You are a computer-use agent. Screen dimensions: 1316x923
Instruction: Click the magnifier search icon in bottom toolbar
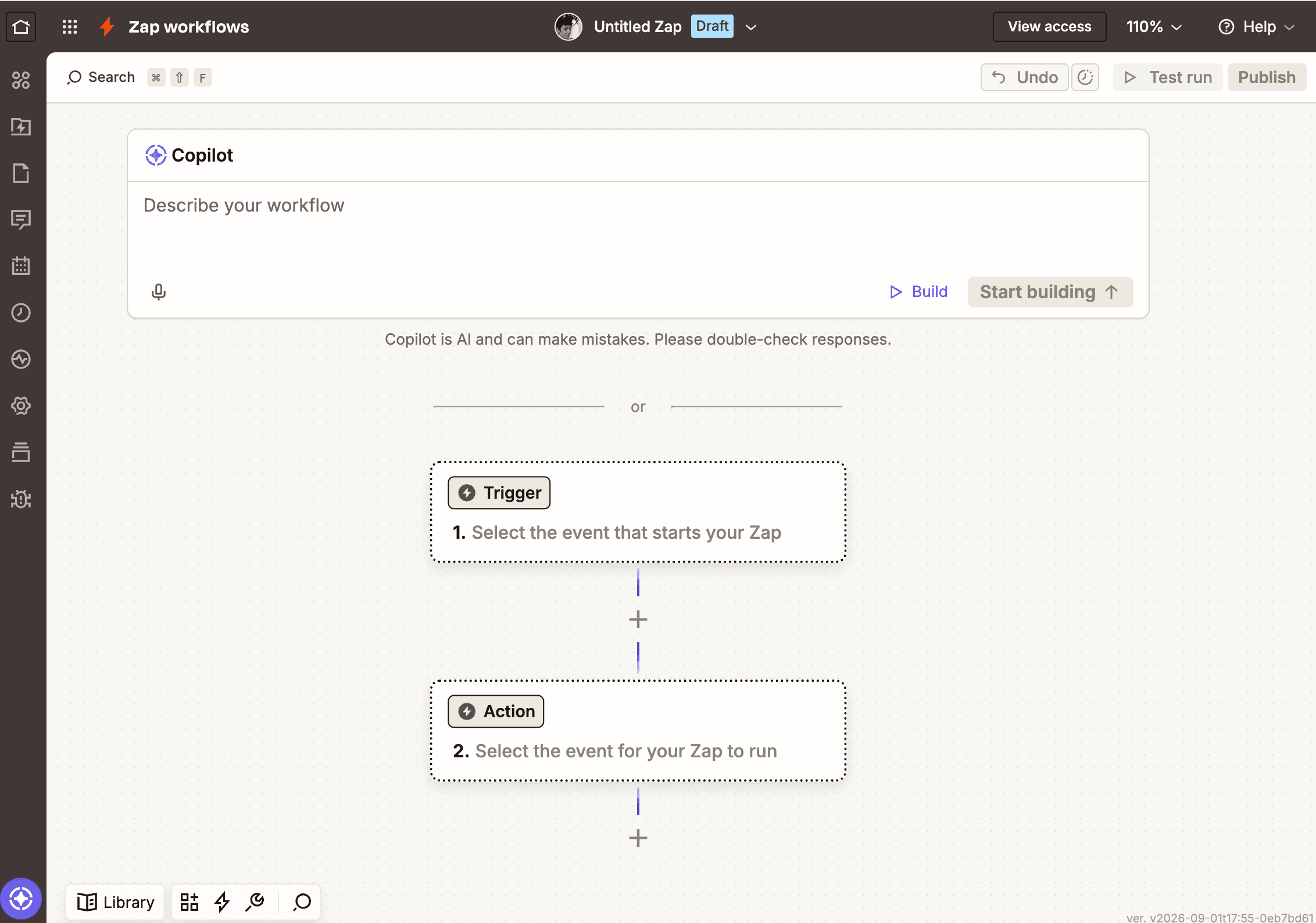pos(302,902)
